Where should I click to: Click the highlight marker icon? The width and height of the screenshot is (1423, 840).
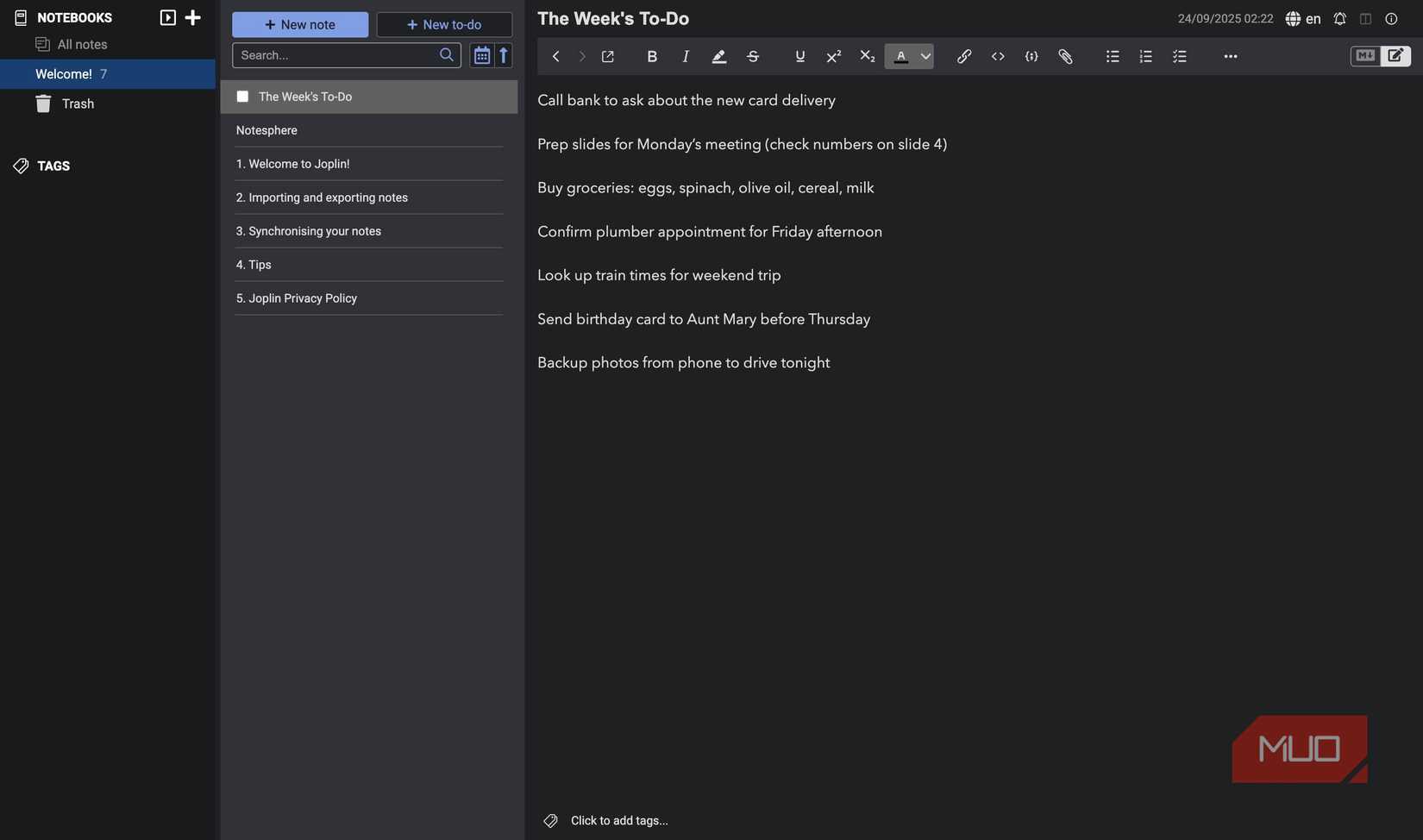[x=718, y=56]
